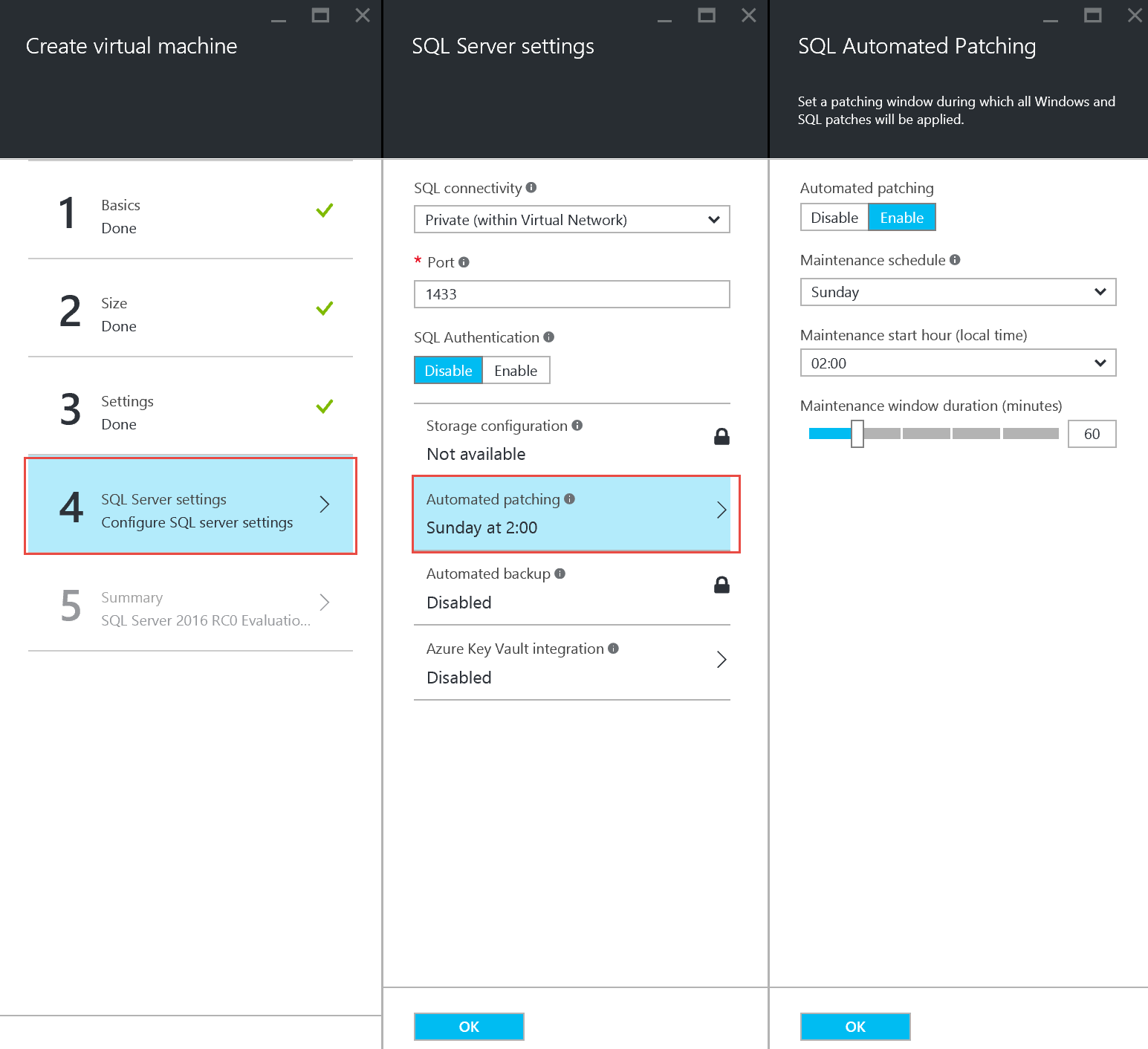Screen dimensions: 1148x1049
Task: Click the info icon beside SQL Authentication
Action: (x=549, y=337)
